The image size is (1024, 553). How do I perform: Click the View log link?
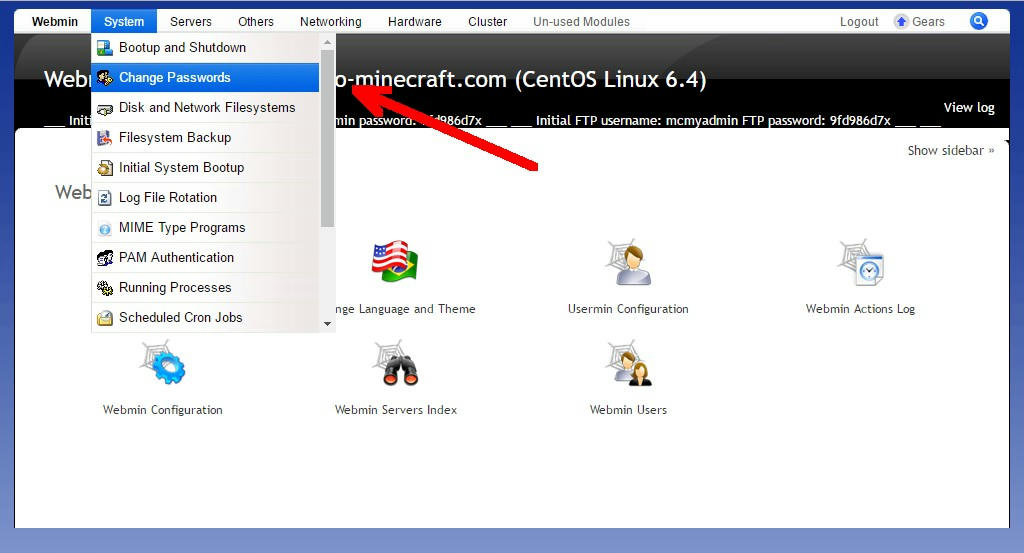968,108
